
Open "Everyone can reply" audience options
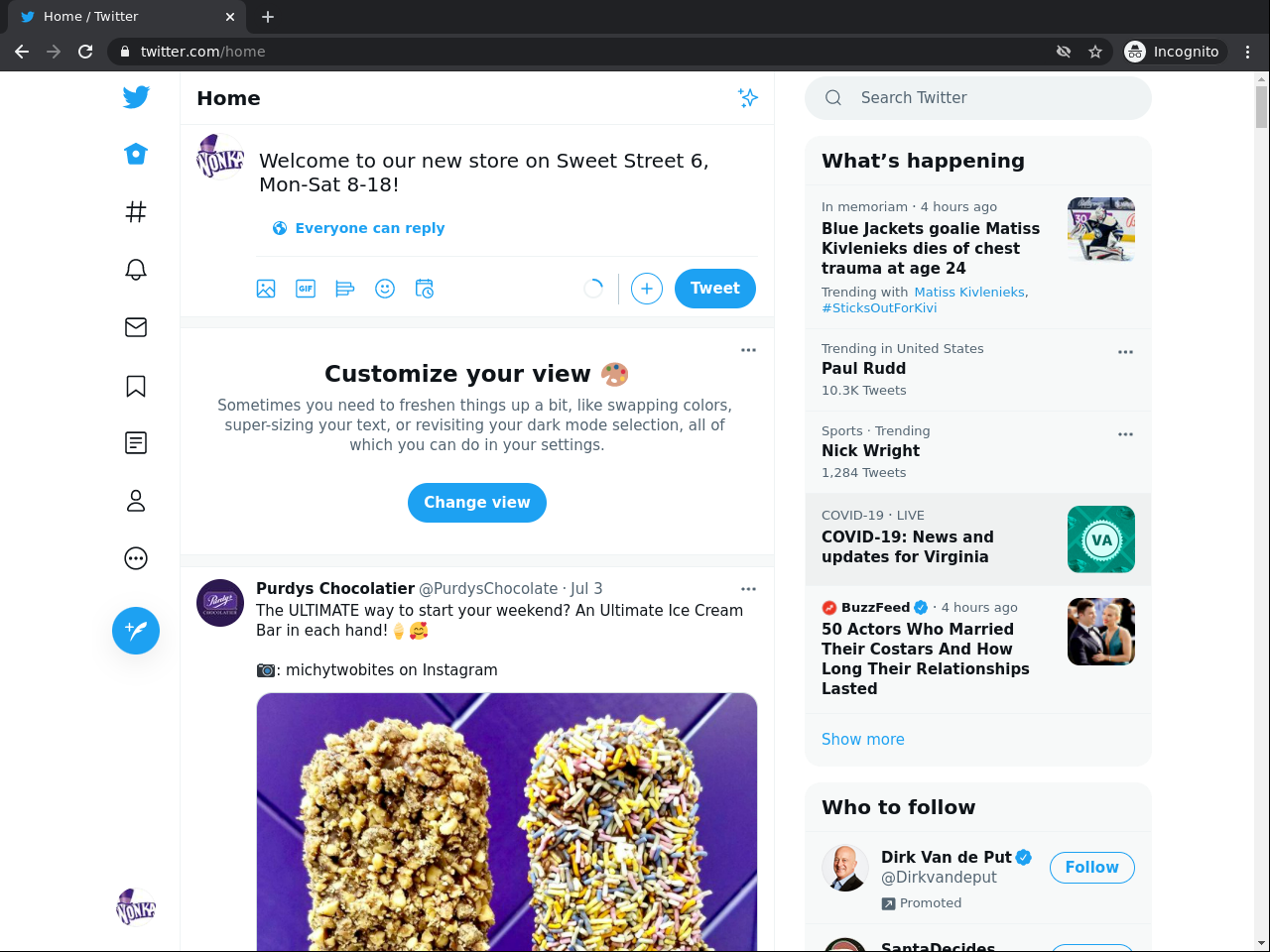click(358, 228)
